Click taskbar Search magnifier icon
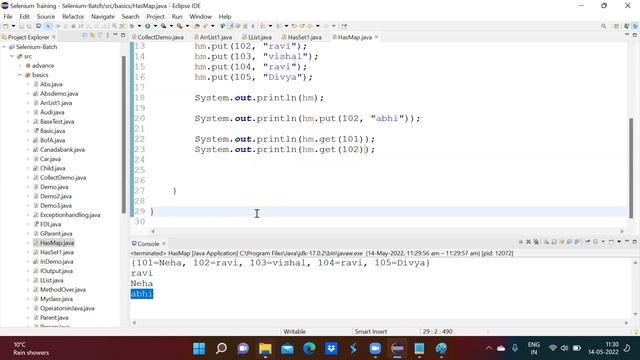The image size is (640, 360). click(x=221, y=349)
